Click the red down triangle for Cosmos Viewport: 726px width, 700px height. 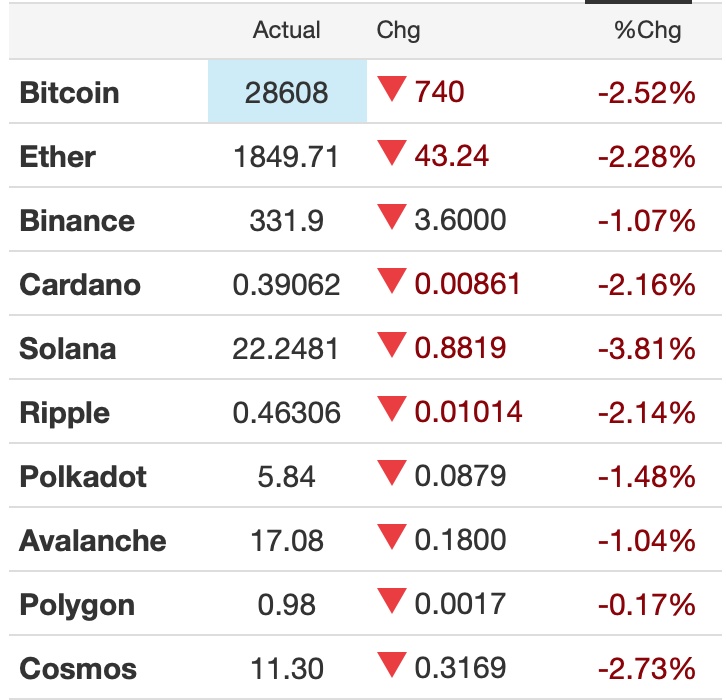[390, 667]
